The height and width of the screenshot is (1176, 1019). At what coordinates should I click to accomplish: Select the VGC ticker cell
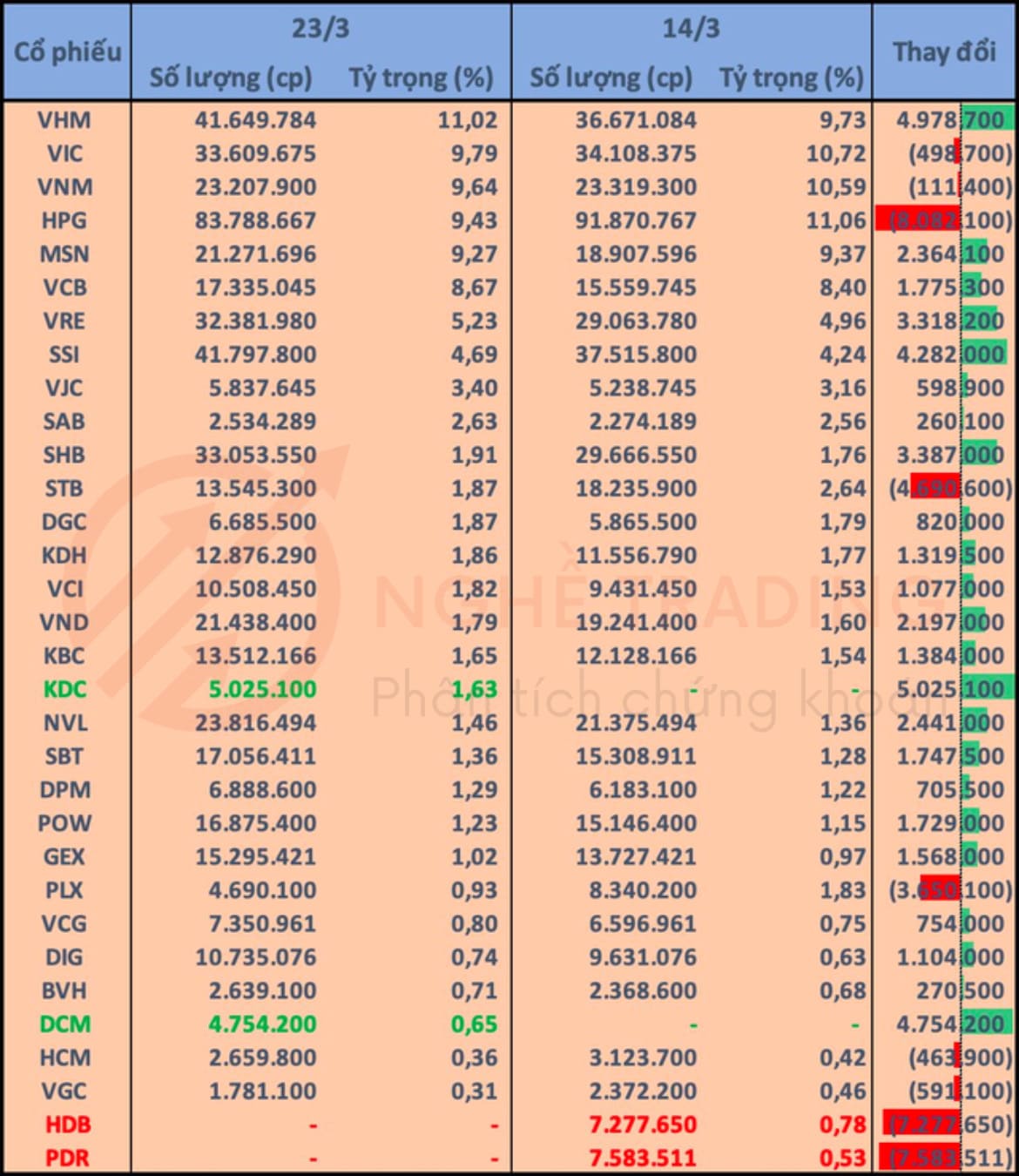[x=64, y=1092]
